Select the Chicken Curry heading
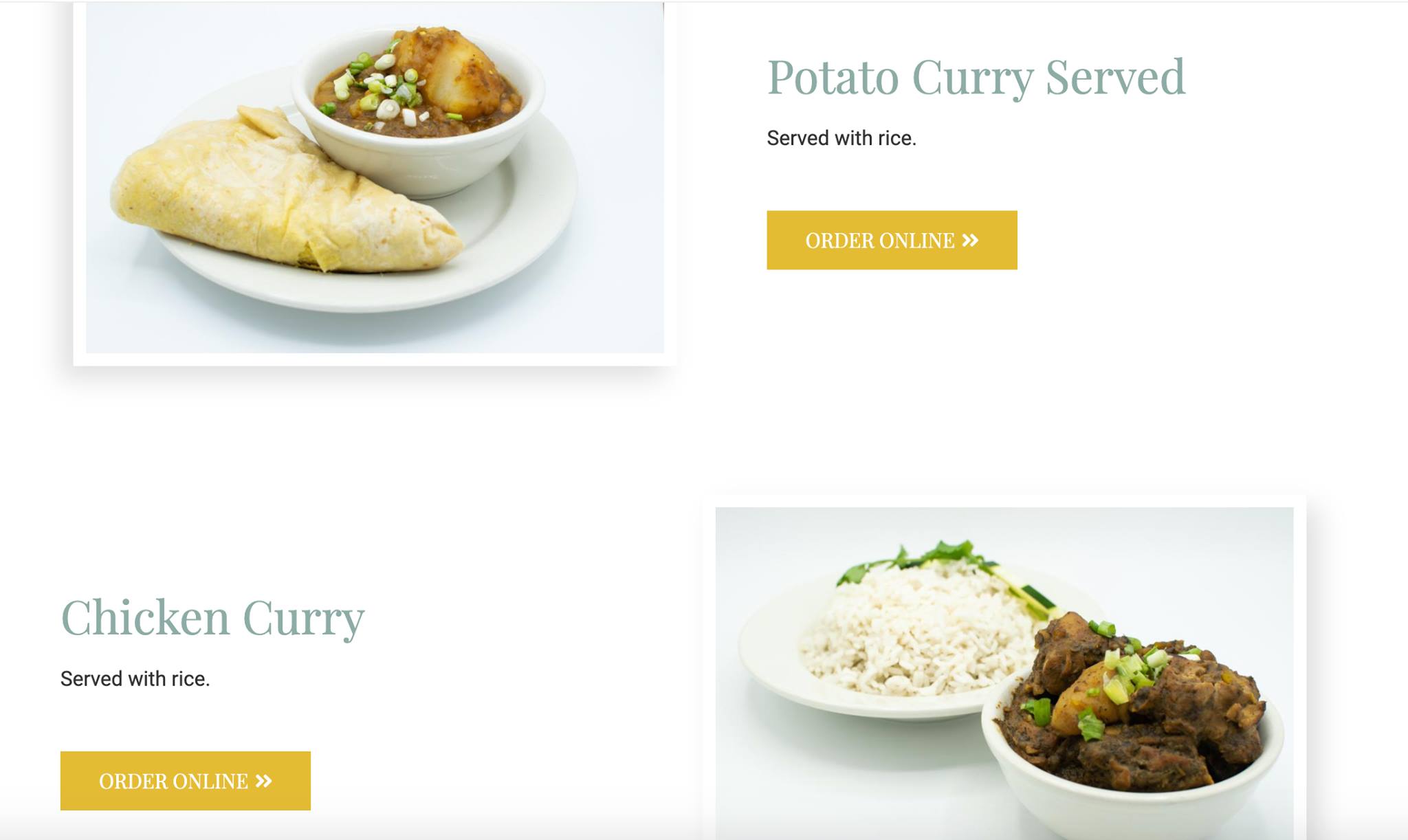 212,617
